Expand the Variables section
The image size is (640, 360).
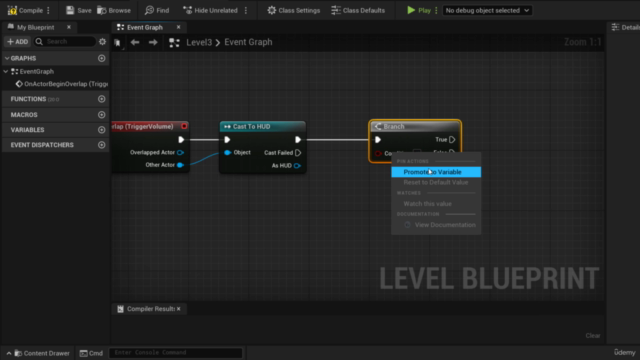(27, 130)
